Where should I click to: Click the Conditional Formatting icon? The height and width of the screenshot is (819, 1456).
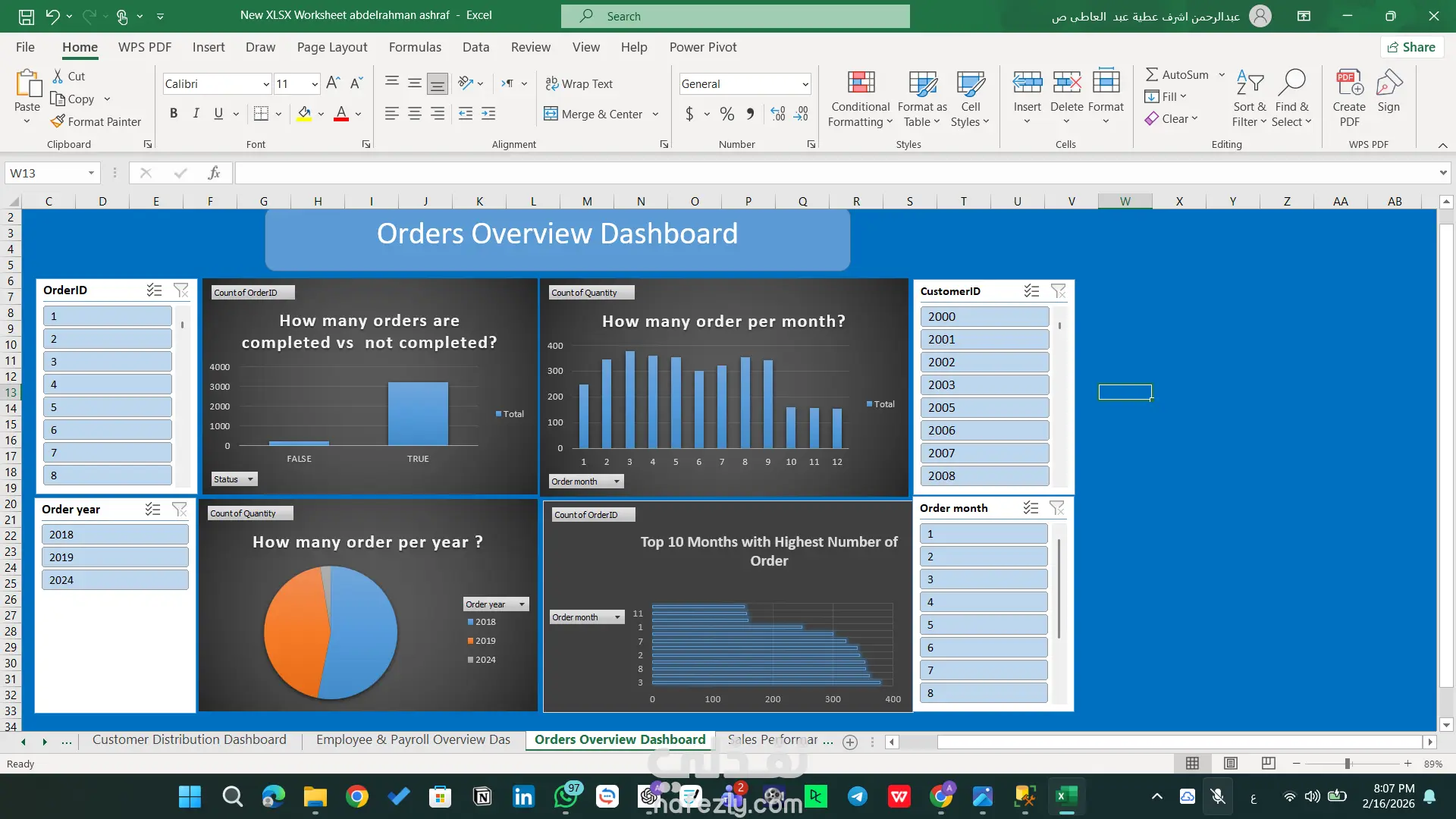pos(860,83)
